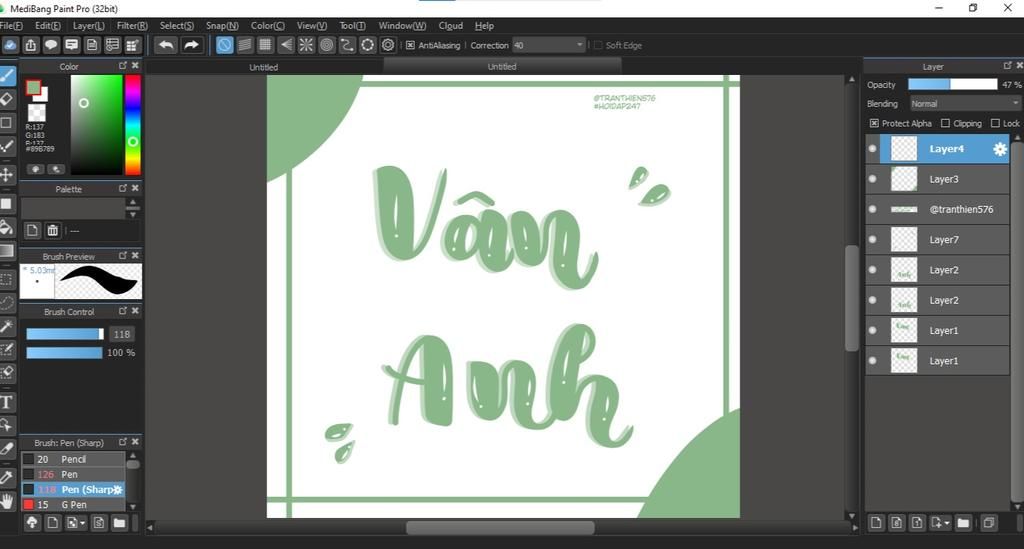Select the Bucket fill tool

(7, 227)
